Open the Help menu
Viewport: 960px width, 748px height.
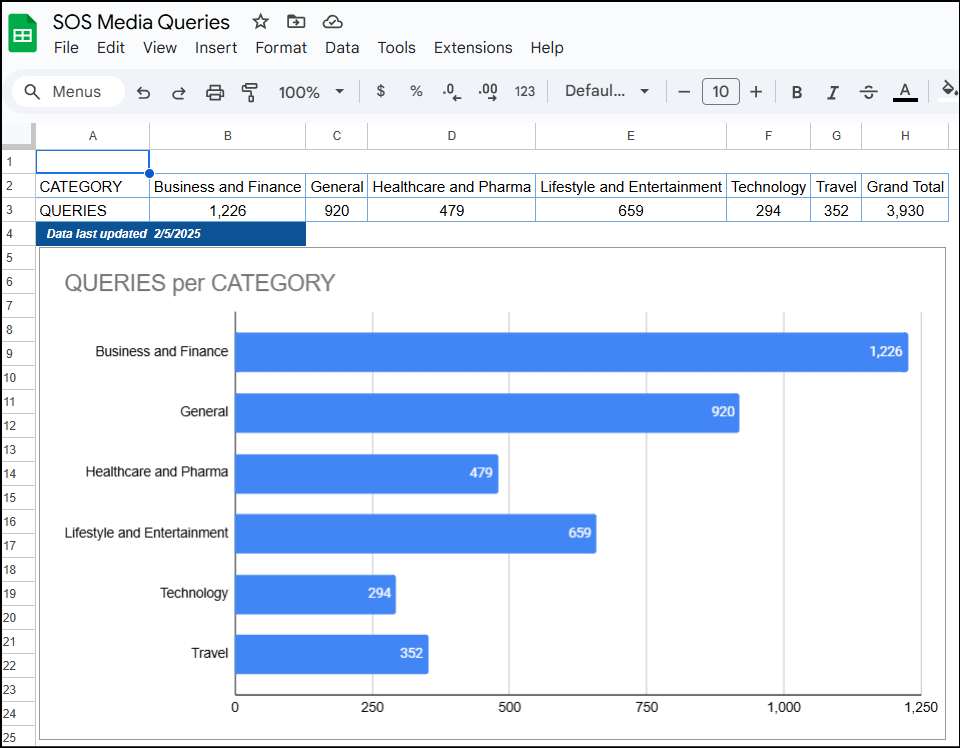[x=547, y=48]
